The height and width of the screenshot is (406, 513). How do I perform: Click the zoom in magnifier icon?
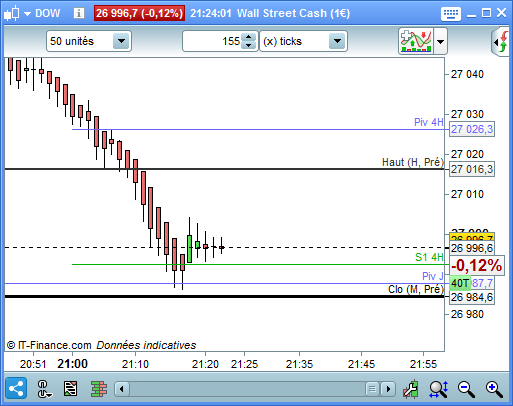(494, 389)
